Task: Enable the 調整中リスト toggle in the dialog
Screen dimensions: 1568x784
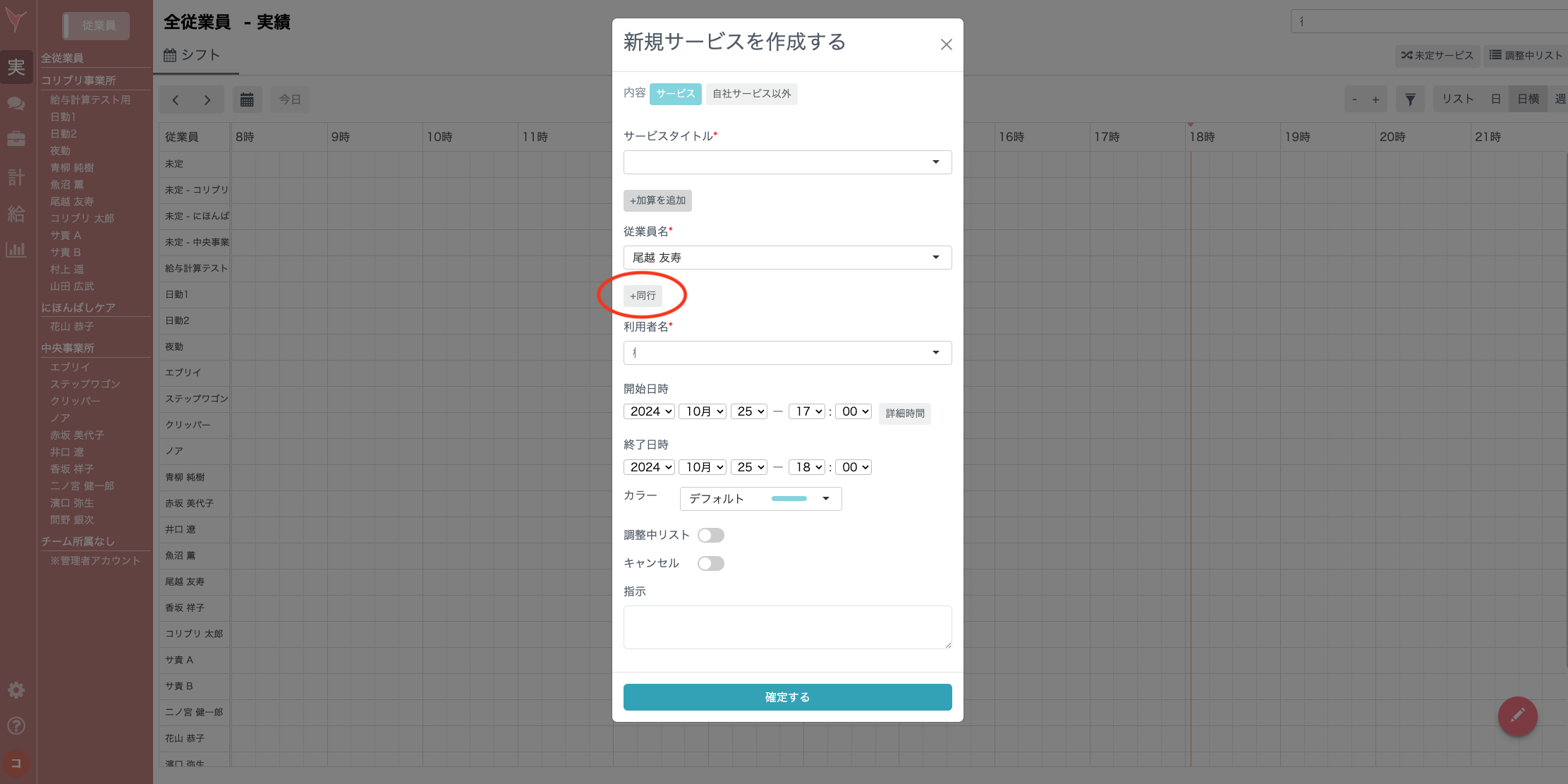Action: pos(711,535)
